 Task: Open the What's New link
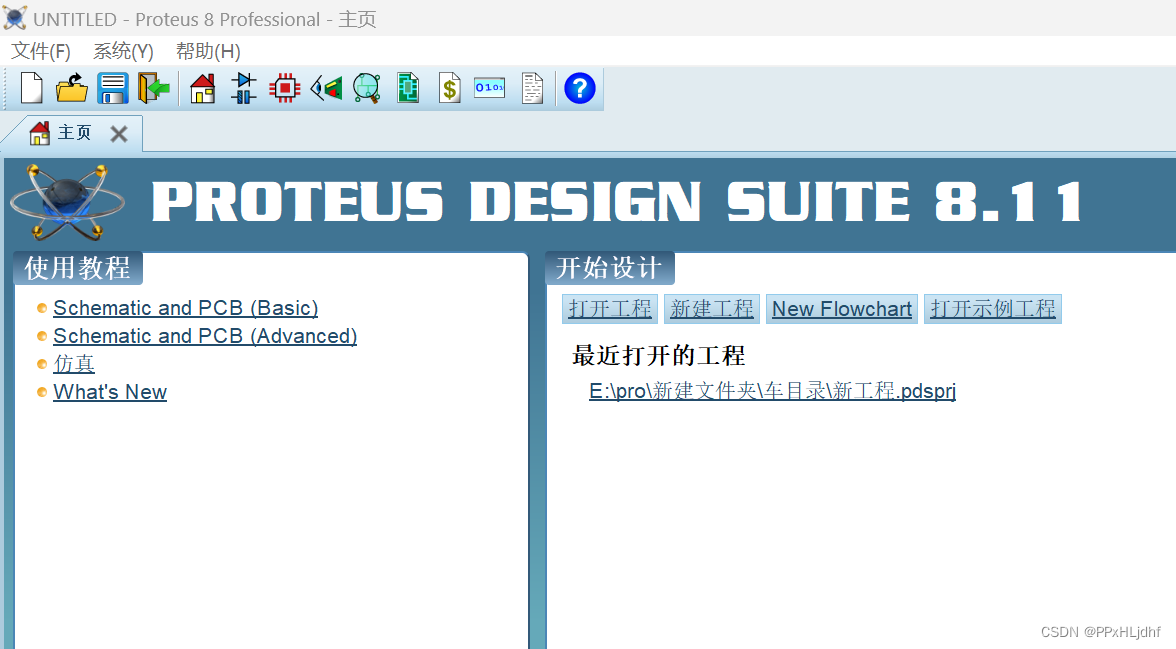pyautogui.click(x=110, y=392)
